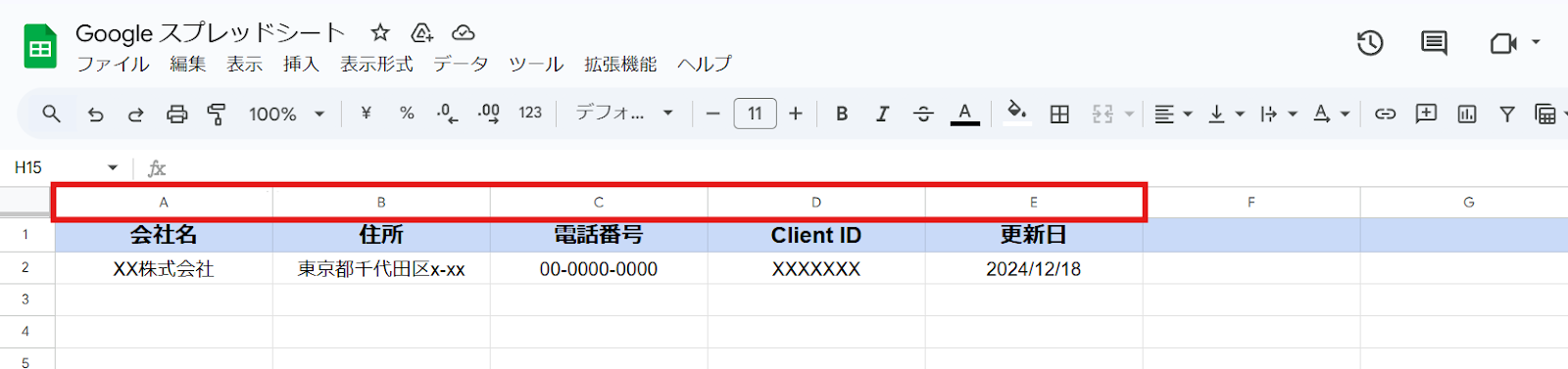Format as currency with ¥ button
1568x369 pixels.
(366, 114)
